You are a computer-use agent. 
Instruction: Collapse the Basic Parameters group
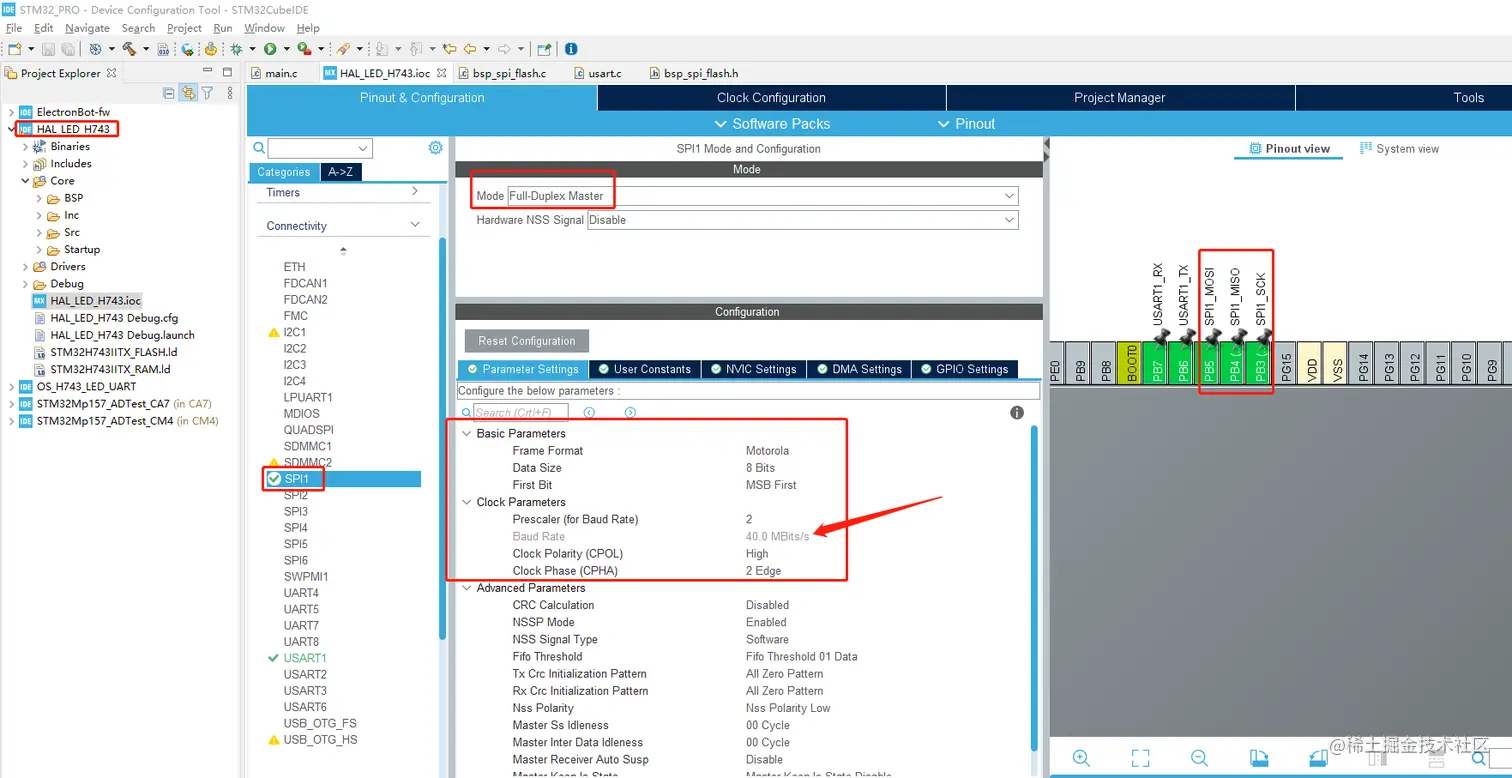pos(467,434)
